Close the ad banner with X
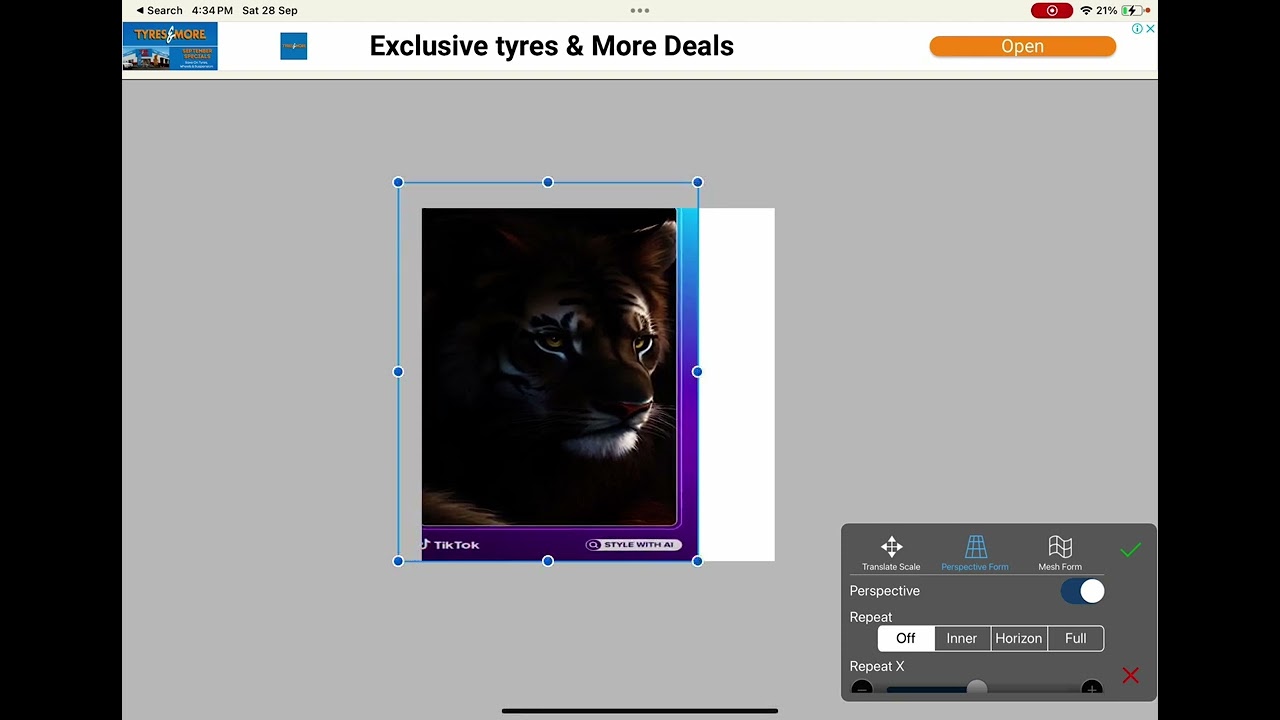Image resolution: width=1280 pixels, height=720 pixels. tap(1150, 29)
